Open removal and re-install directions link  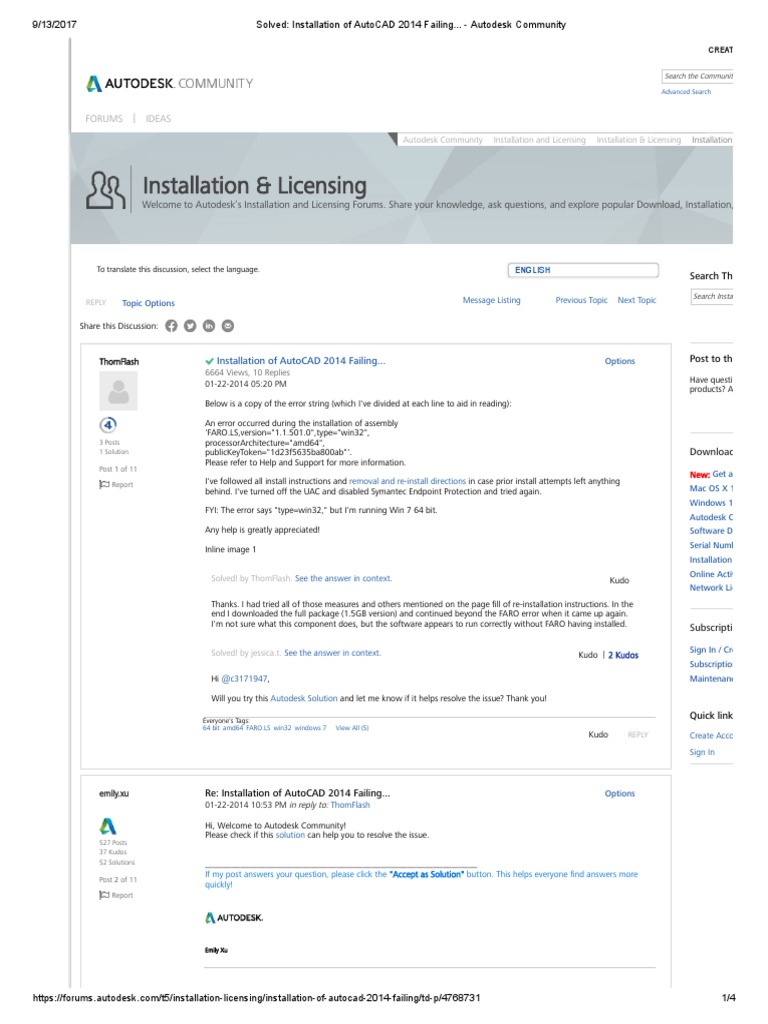tap(408, 481)
